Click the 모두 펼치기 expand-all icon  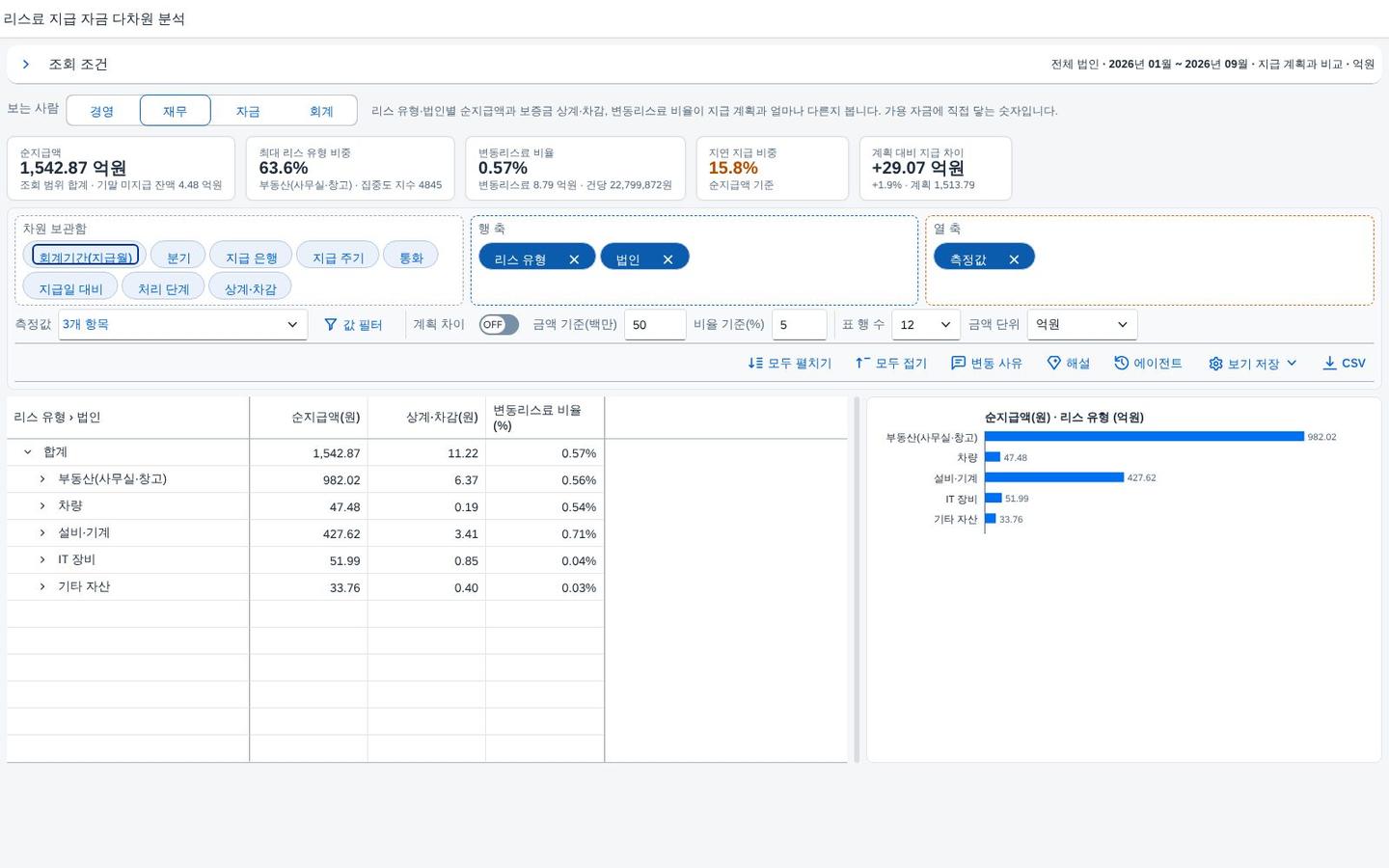(755, 364)
